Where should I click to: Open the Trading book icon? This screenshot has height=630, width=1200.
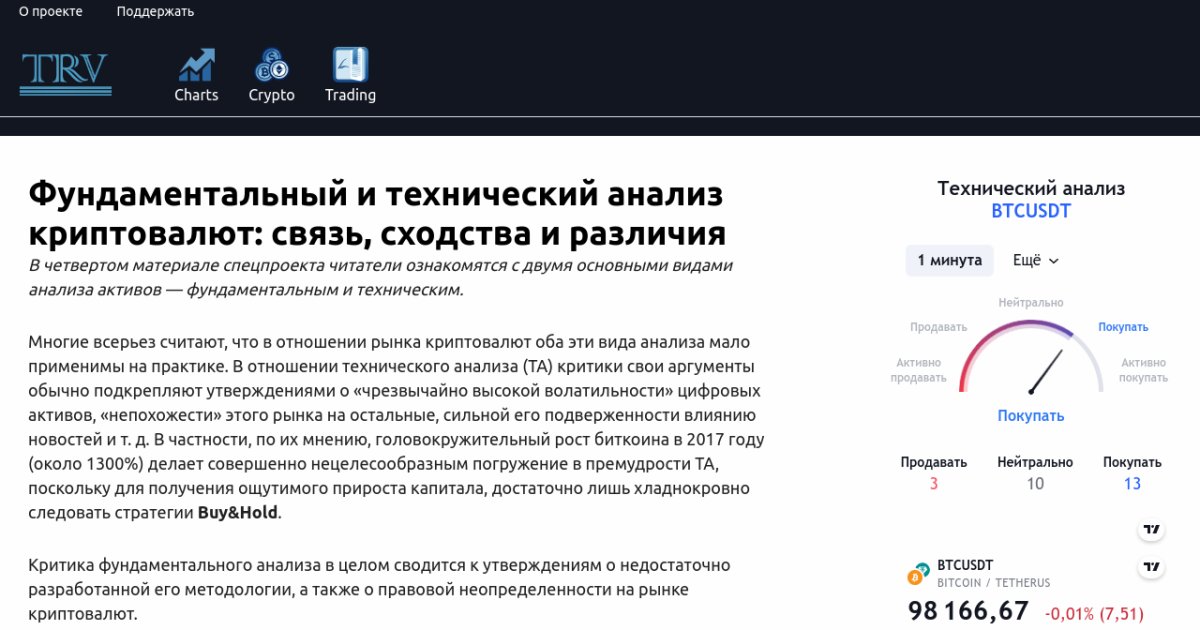[350, 66]
